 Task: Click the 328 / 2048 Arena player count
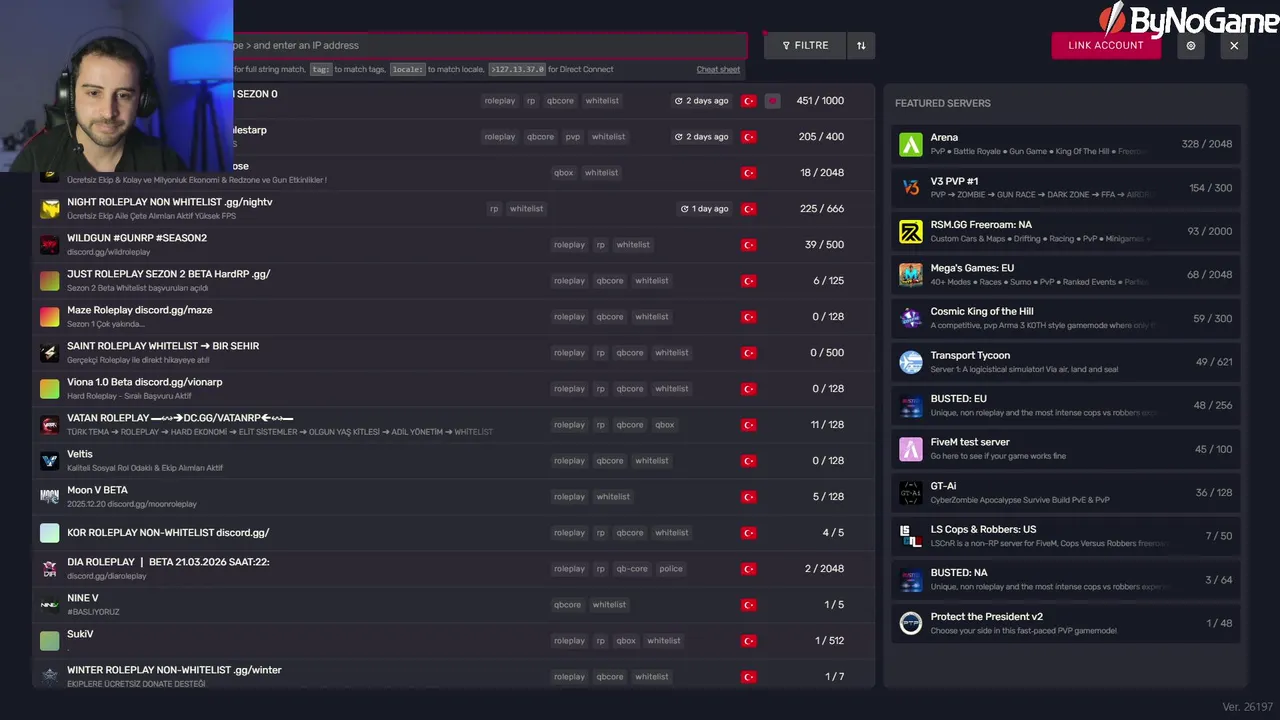(1207, 144)
